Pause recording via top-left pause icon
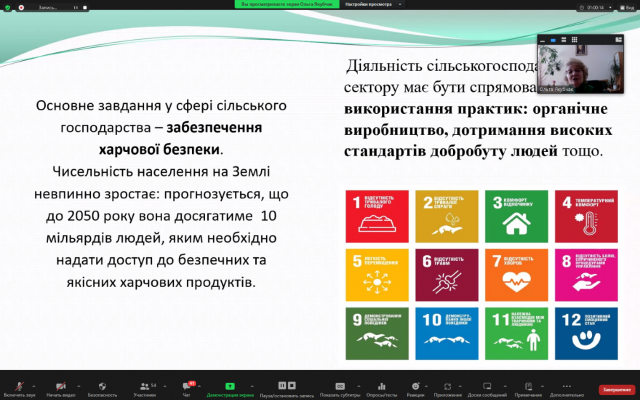Screen dimensions: 640x400 pyautogui.click(x=76, y=7)
